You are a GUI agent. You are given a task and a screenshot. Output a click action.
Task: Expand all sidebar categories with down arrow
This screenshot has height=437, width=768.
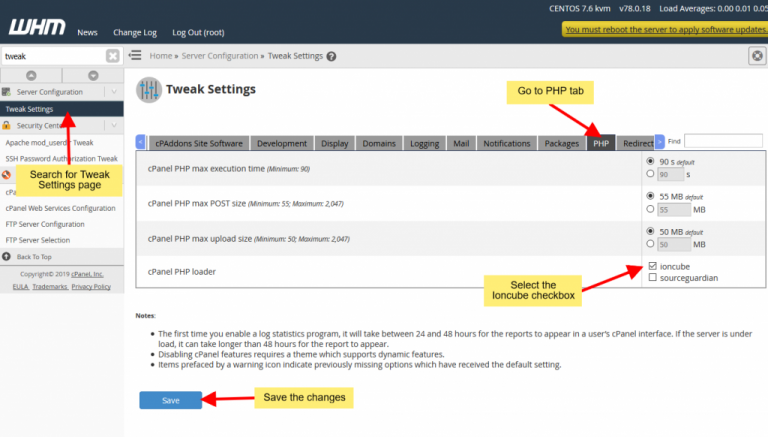(x=93, y=75)
